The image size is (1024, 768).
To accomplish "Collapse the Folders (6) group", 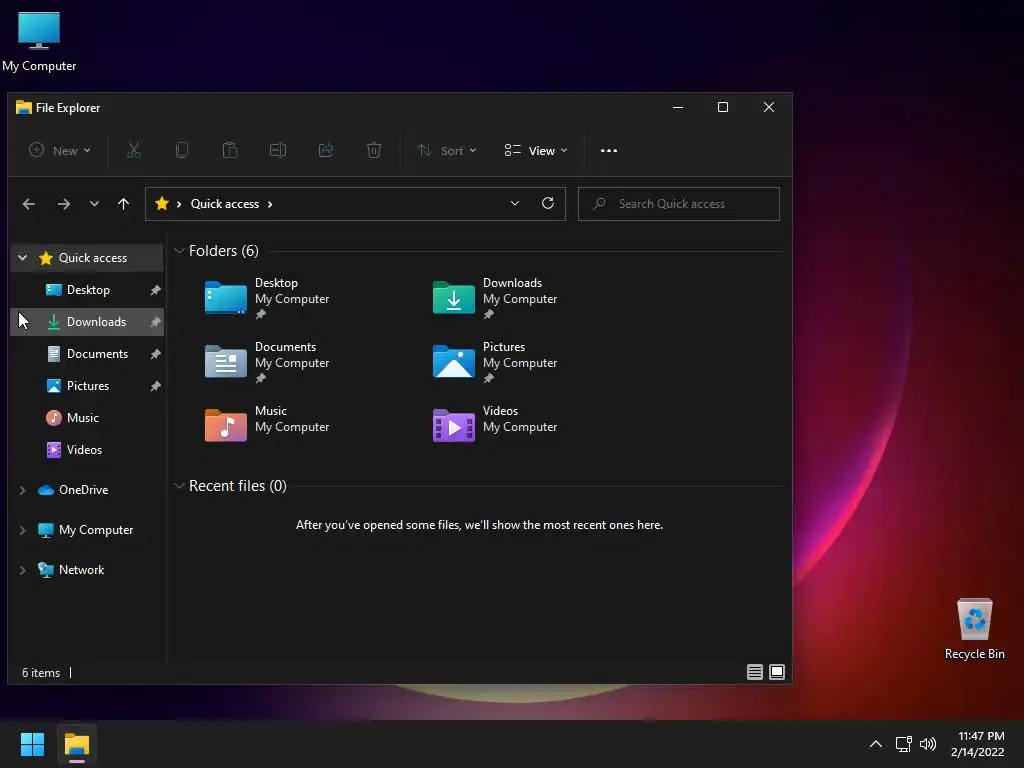I will tap(179, 251).
